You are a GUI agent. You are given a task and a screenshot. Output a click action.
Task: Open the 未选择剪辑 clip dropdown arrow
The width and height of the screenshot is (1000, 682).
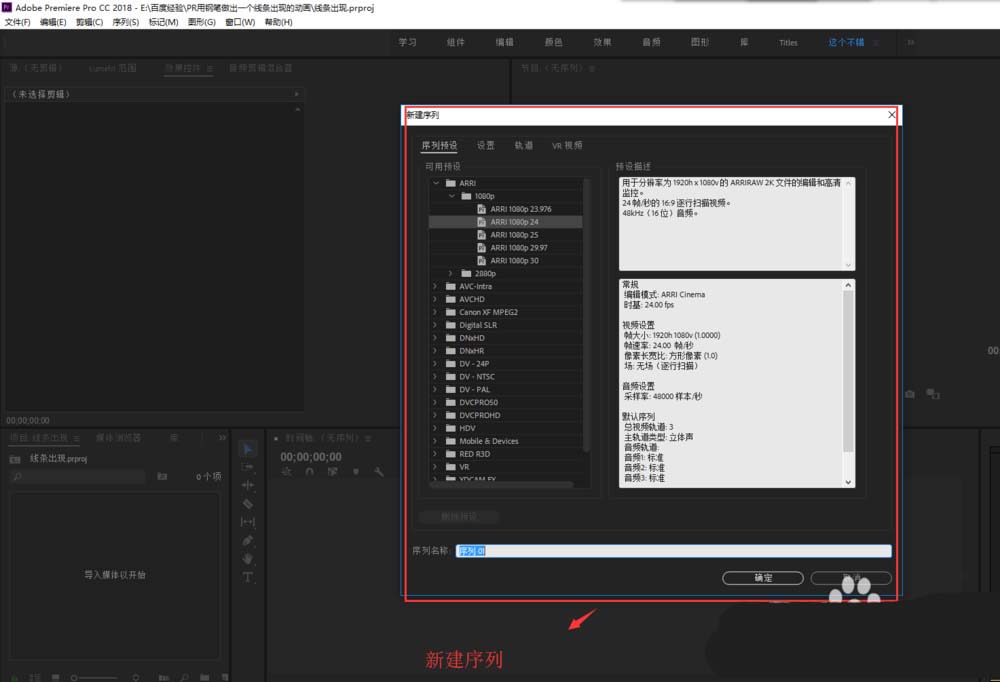[x=297, y=94]
